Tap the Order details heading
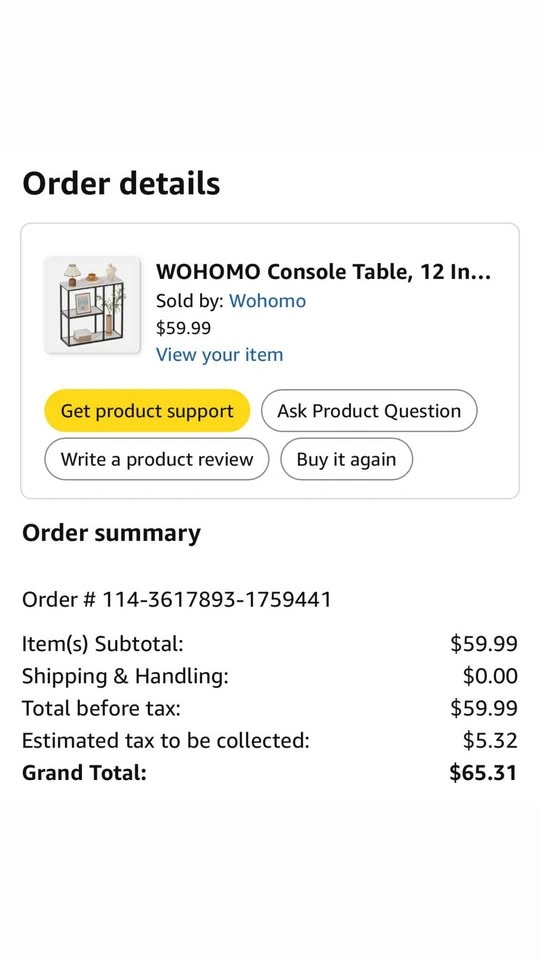 [x=121, y=183]
